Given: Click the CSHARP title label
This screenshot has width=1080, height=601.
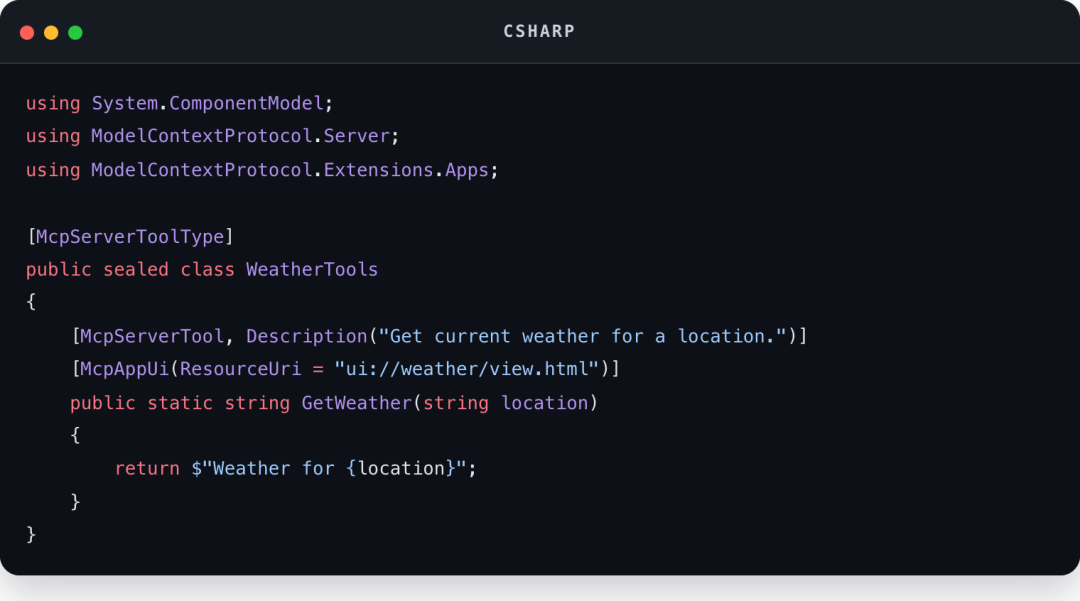Looking at the screenshot, I should tap(539, 32).
